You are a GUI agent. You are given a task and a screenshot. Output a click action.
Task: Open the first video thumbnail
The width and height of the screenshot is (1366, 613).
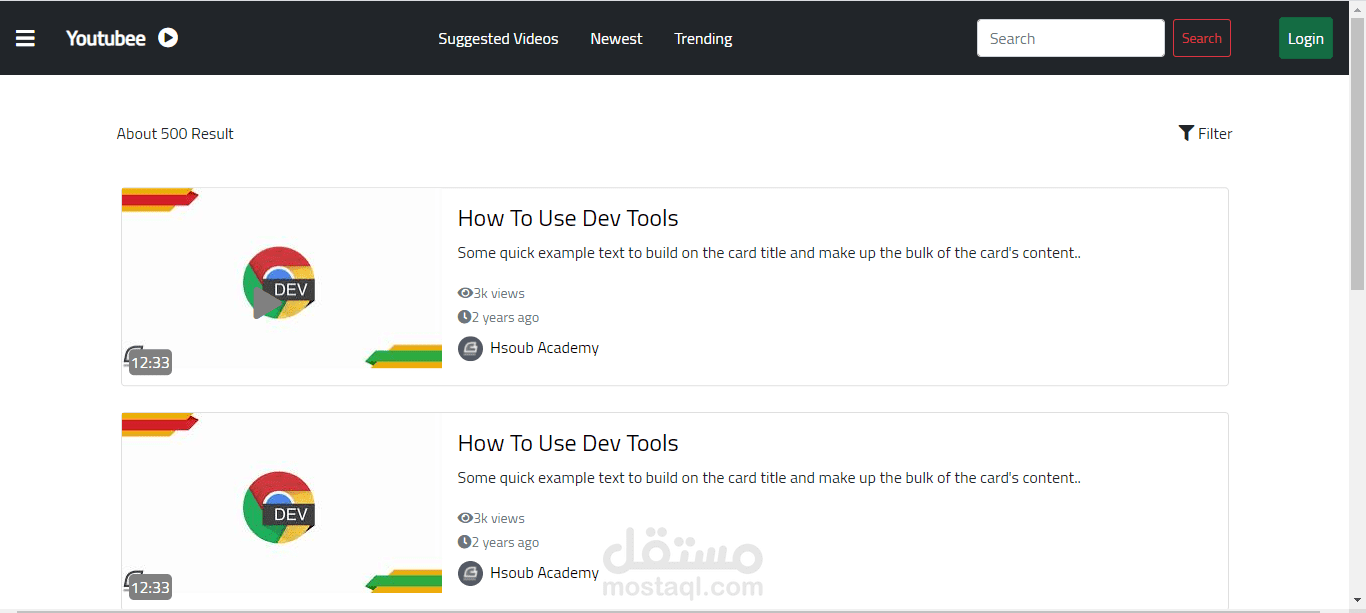point(282,278)
